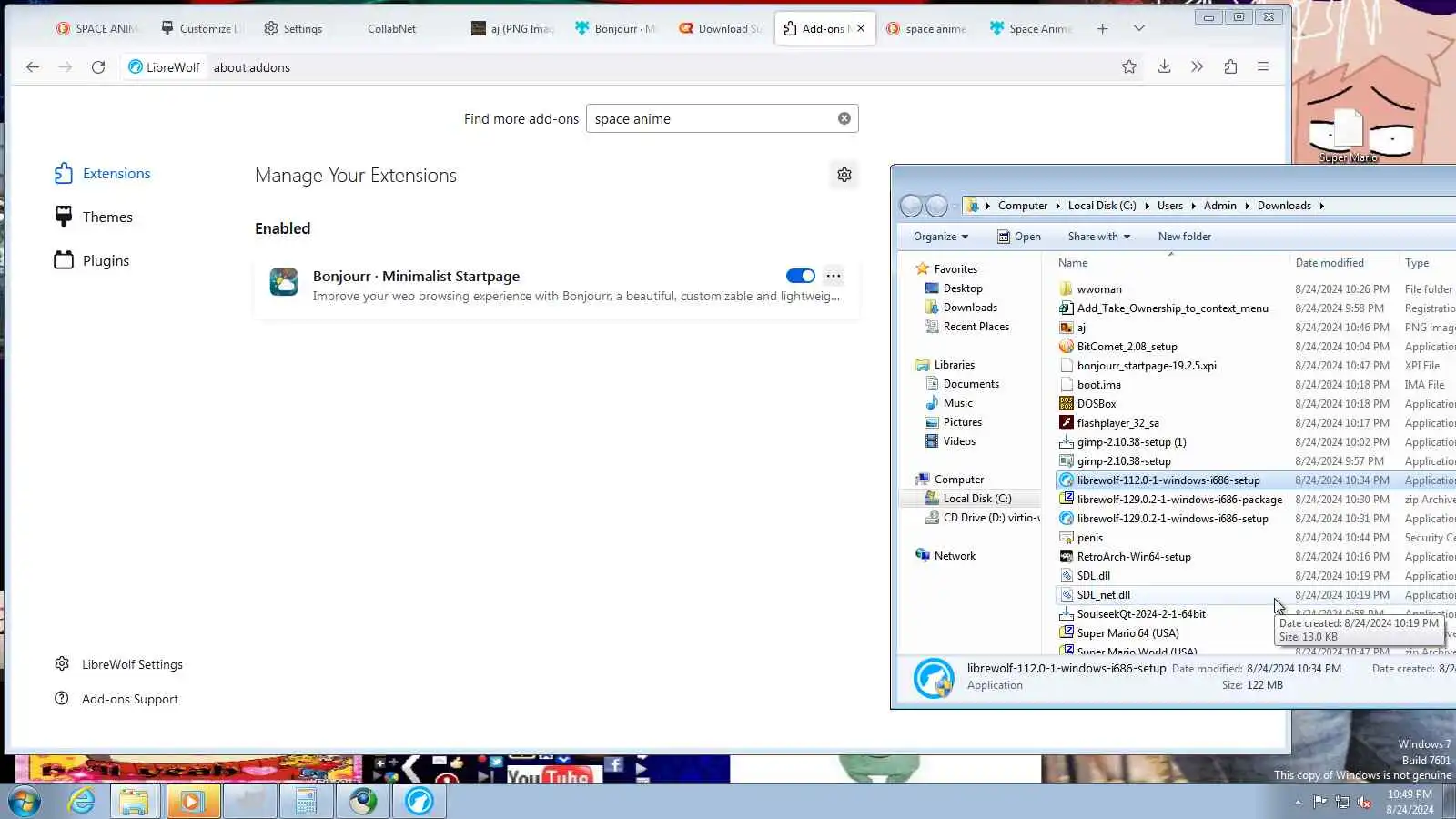The image size is (1456, 819).
Task: Click the Super Mario desktop icon
Action: coord(1349,135)
